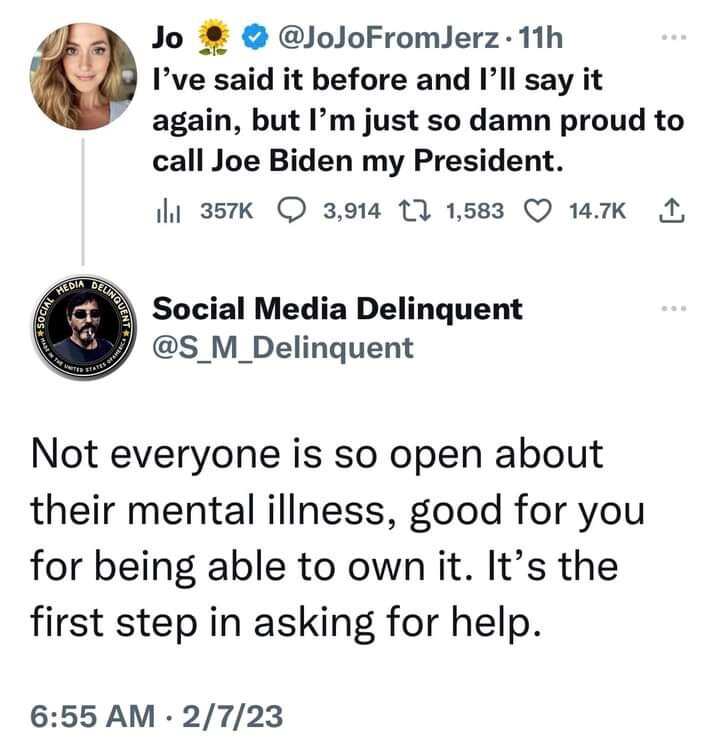
Task: Open Jo's tweet text about Joe Biden
Action: [x=417, y=120]
